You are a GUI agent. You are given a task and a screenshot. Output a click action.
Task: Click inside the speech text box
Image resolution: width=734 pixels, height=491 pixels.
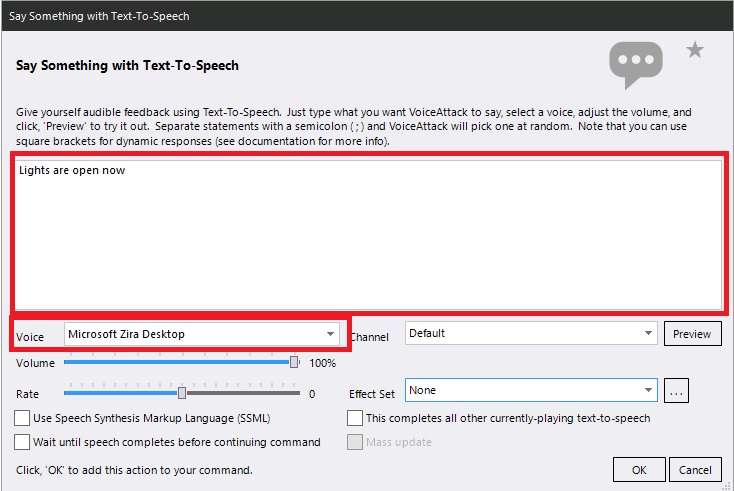tap(368, 235)
